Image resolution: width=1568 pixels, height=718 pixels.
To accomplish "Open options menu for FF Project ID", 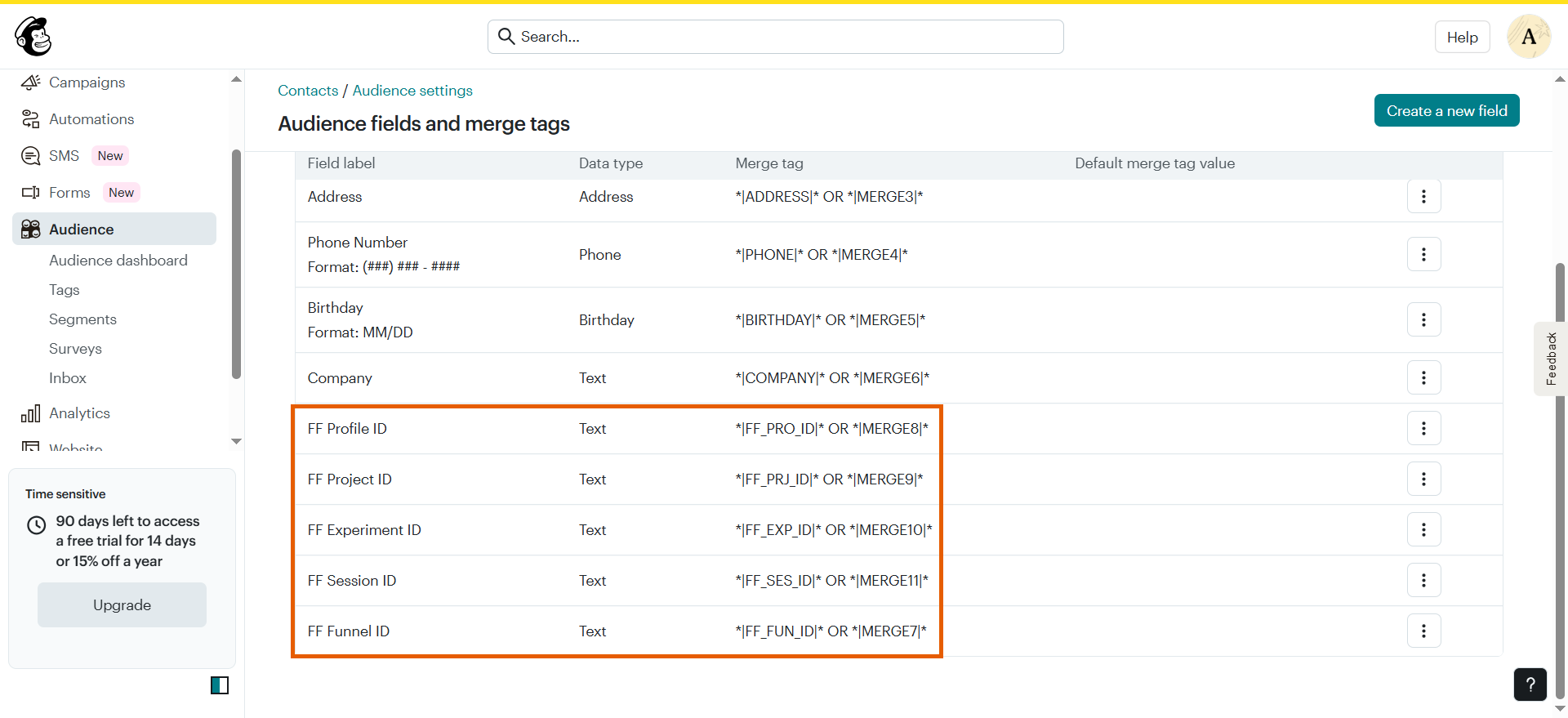I will (x=1423, y=479).
